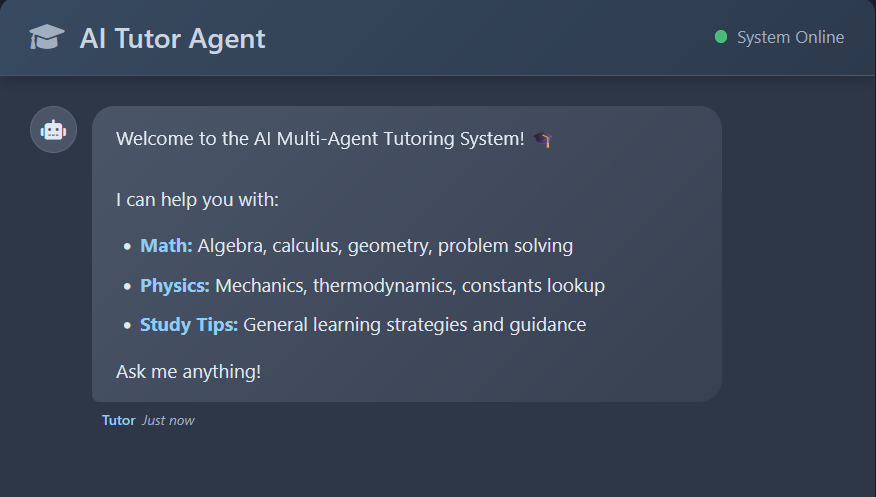
Task: Click the robot avatar icon
Action: coord(53,130)
